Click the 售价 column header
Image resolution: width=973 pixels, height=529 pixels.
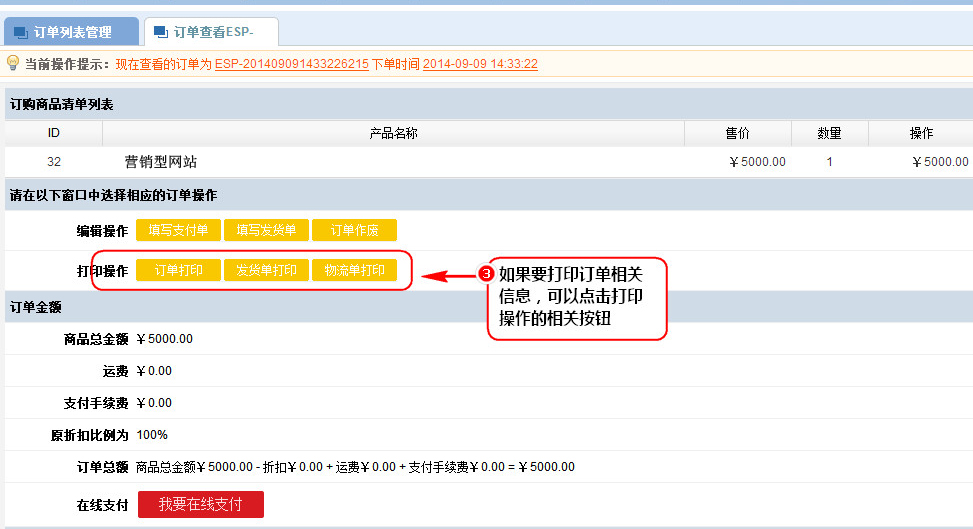click(x=737, y=133)
